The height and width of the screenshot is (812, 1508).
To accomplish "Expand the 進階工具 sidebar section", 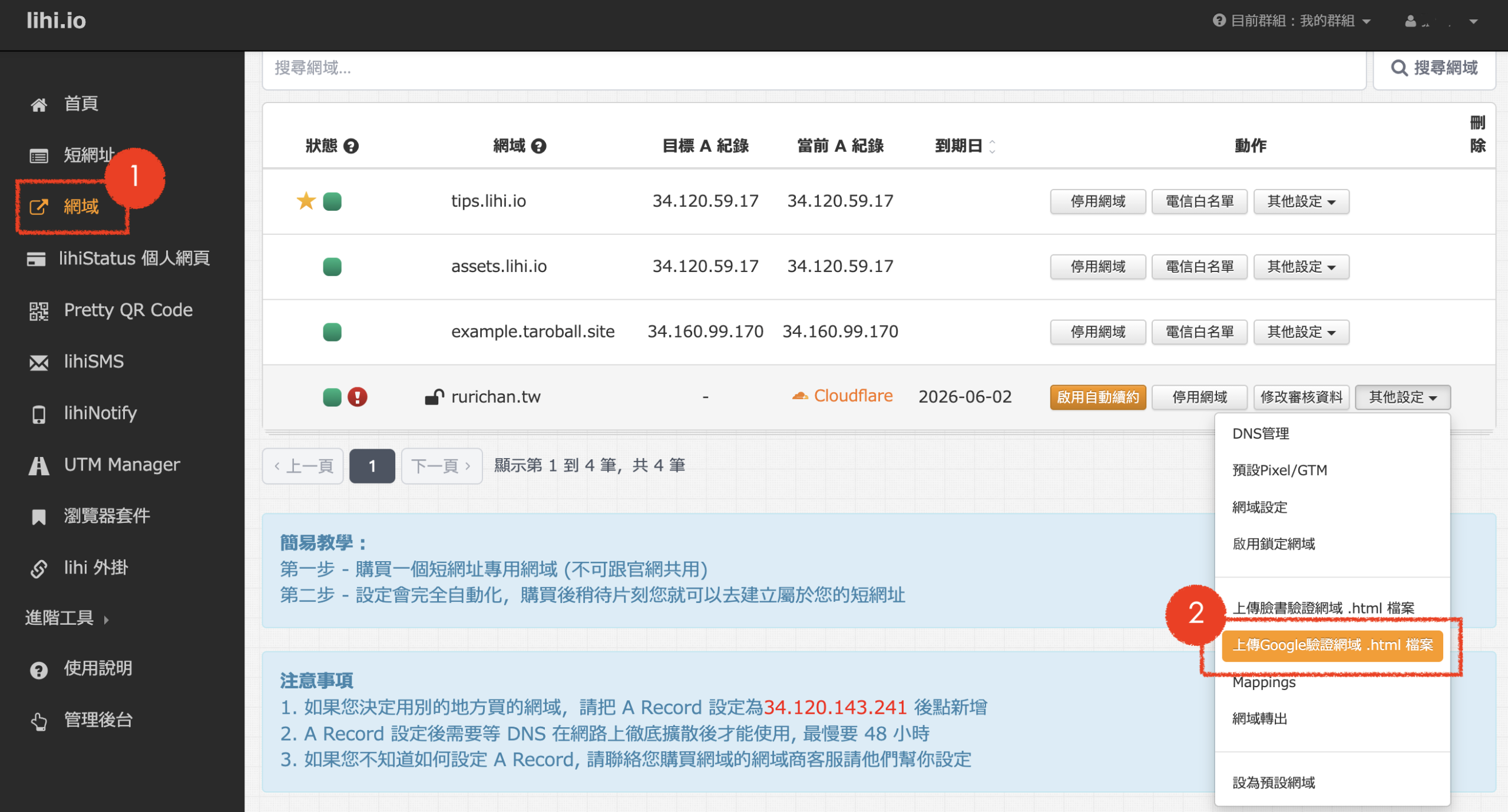I will [66, 618].
